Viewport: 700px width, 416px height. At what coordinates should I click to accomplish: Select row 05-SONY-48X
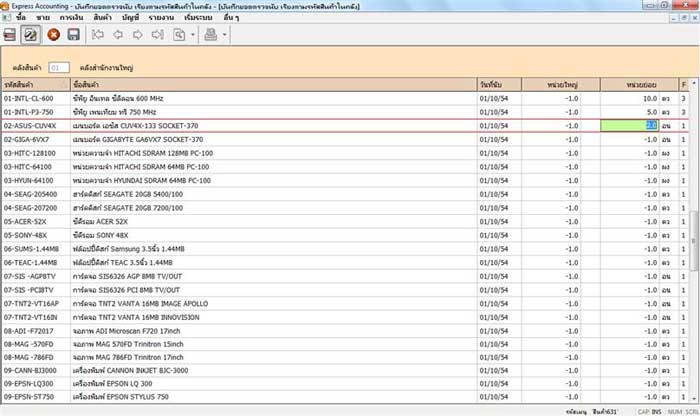(x=345, y=235)
